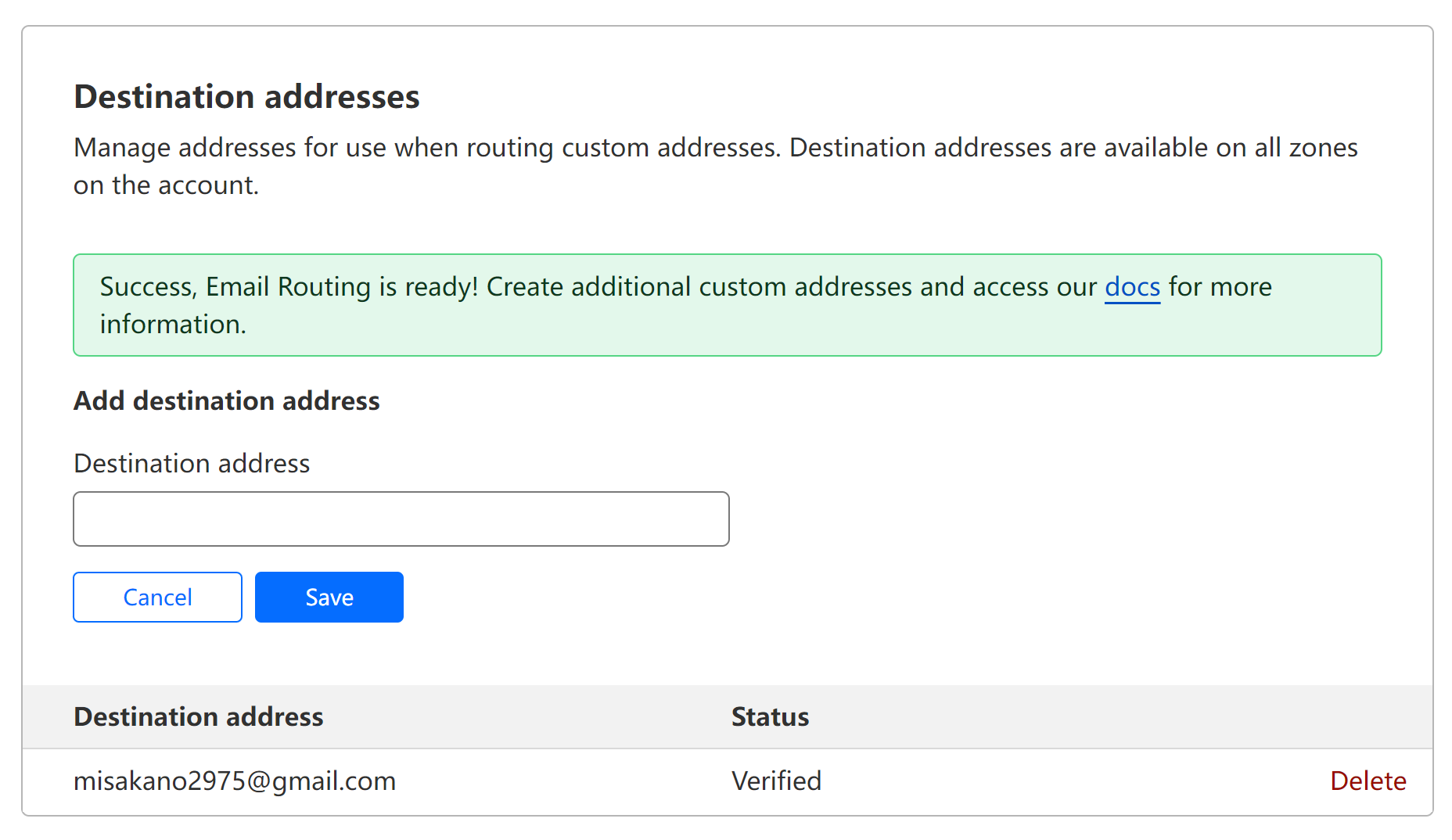Click the word Success in green banner
1452x840 pixels.
[x=146, y=287]
